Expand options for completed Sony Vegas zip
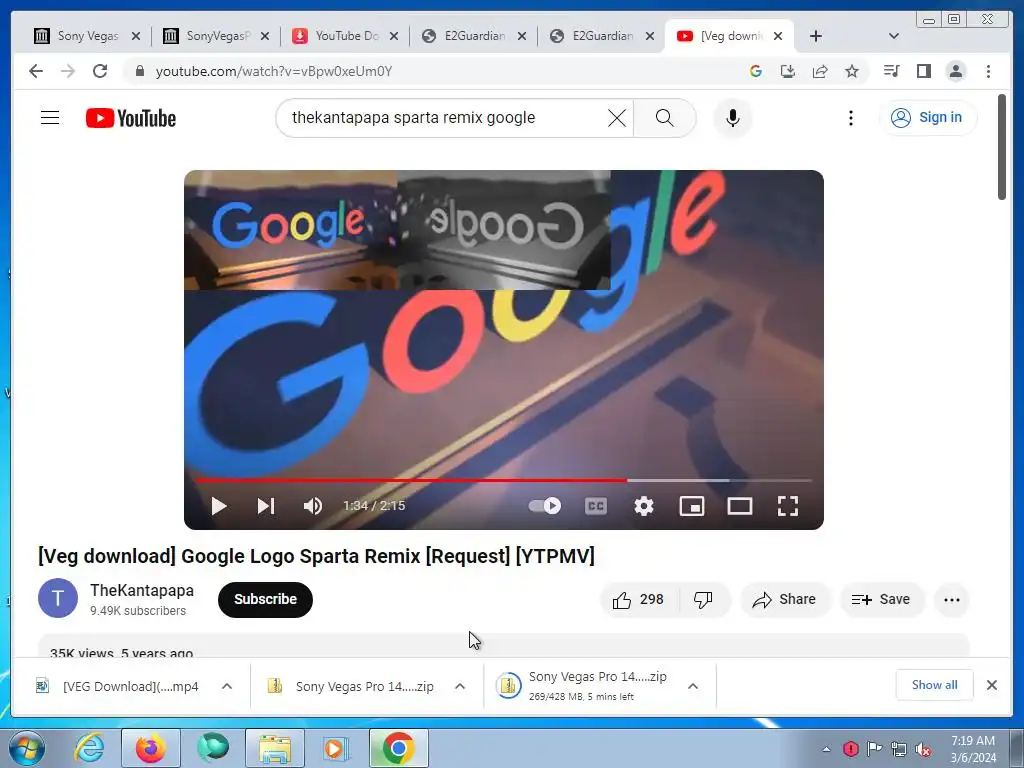This screenshot has width=1024, height=768. point(460,686)
